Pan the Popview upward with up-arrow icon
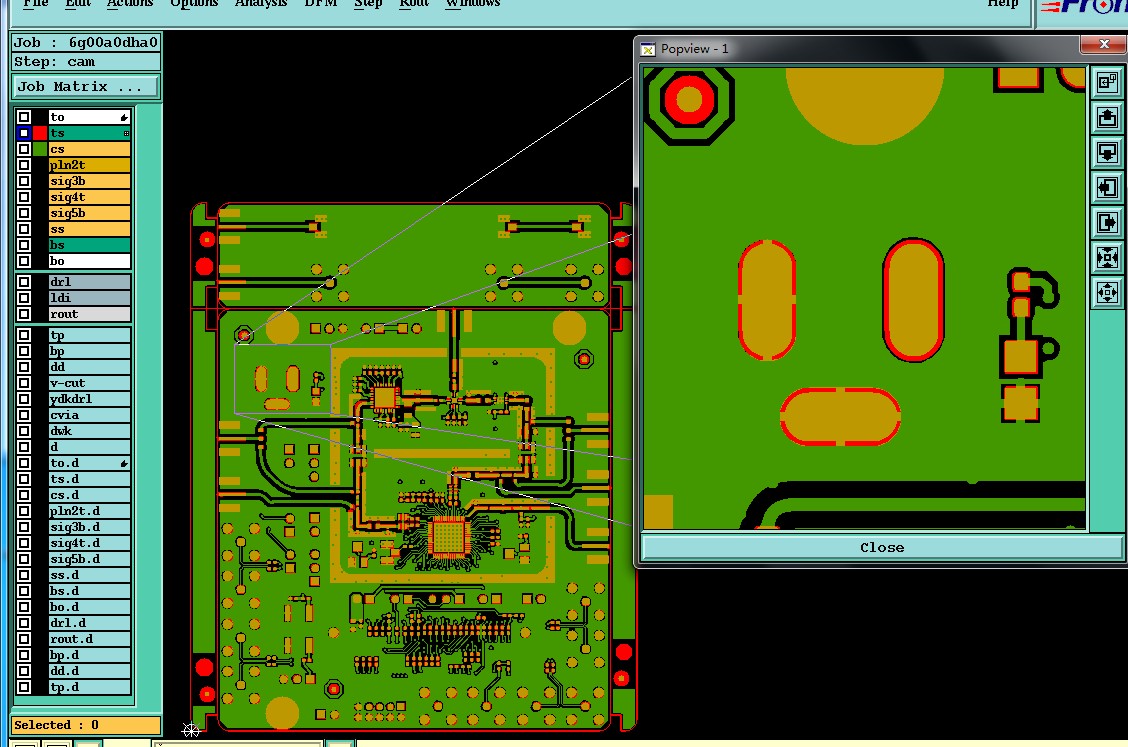Image resolution: width=1128 pixels, height=747 pixels. [1107, 117]
